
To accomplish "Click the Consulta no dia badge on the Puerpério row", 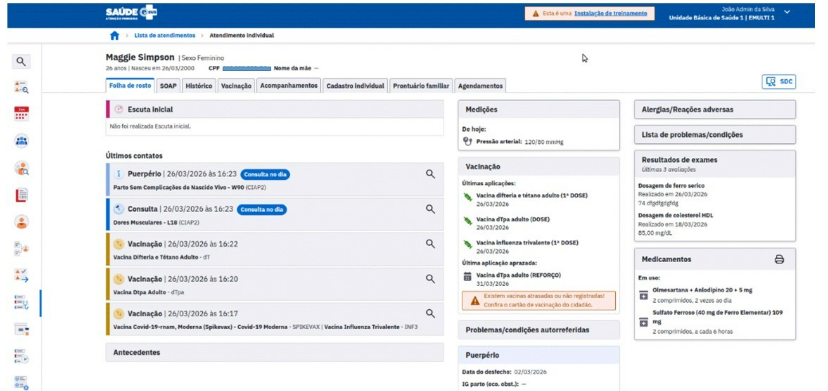I will pos(266,174).
